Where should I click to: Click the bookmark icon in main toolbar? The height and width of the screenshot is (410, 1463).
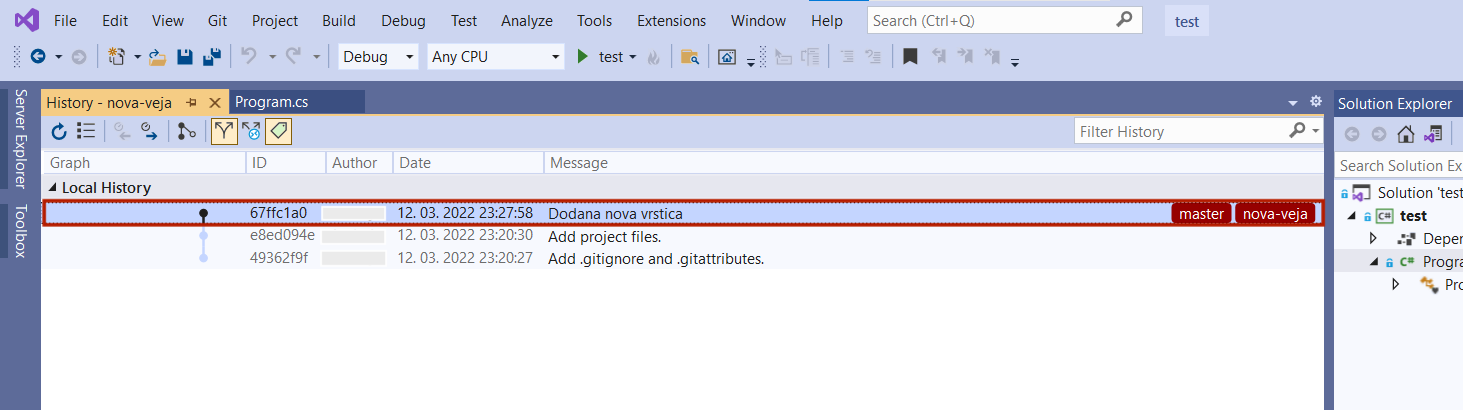point(909,57)
